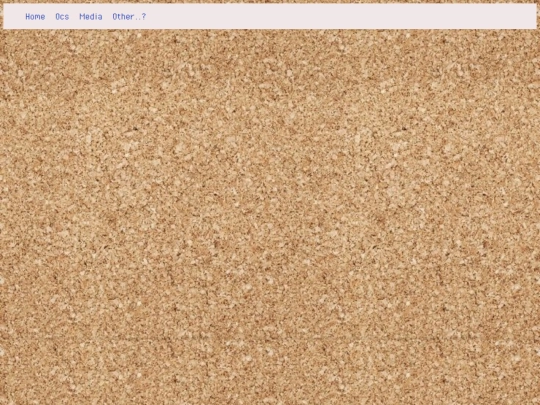The image size is (540, 405).
Task: Click the Other..? menu link
Action: coord(129,17)
